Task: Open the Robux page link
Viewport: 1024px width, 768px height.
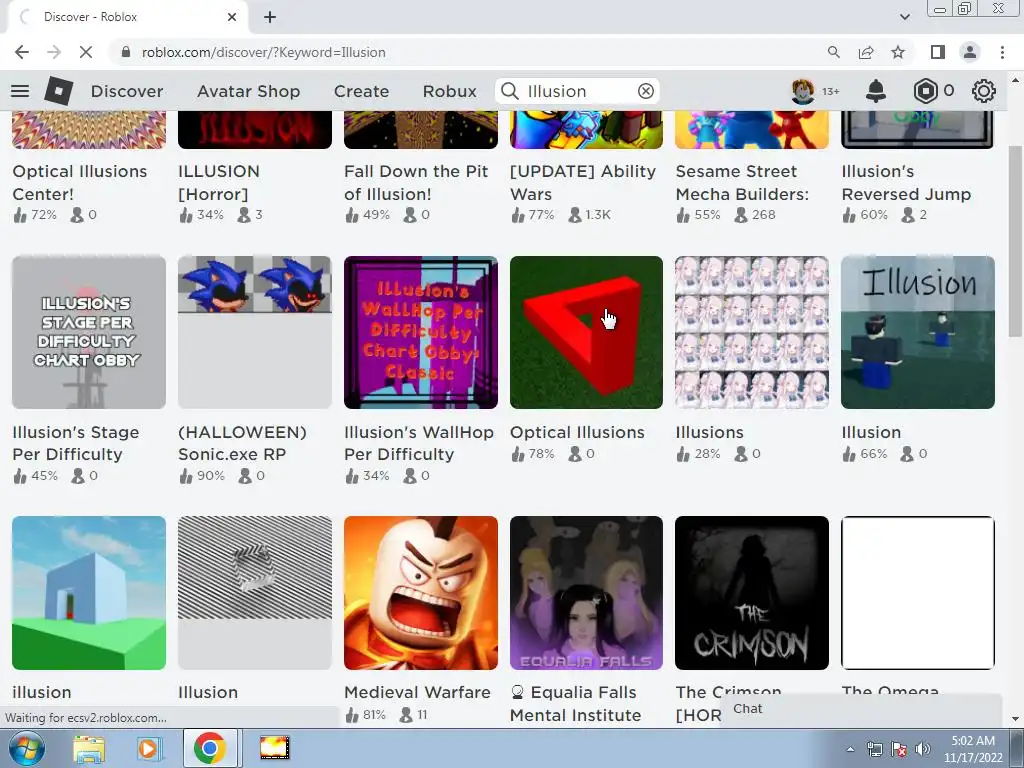Action: 449,91
